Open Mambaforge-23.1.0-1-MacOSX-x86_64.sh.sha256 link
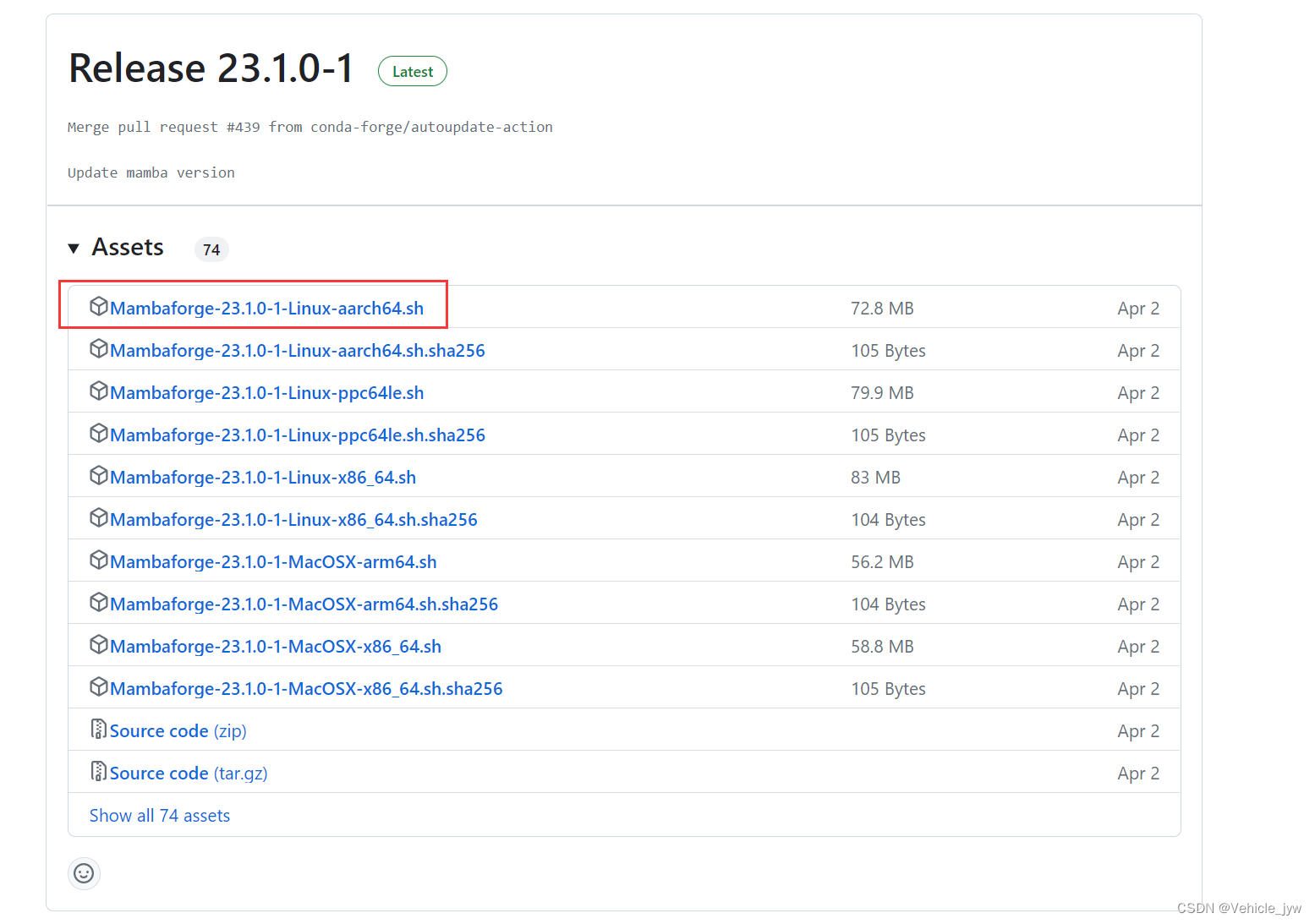The height and width of the screenshot is (924, 1315). (x=306, y=689)
